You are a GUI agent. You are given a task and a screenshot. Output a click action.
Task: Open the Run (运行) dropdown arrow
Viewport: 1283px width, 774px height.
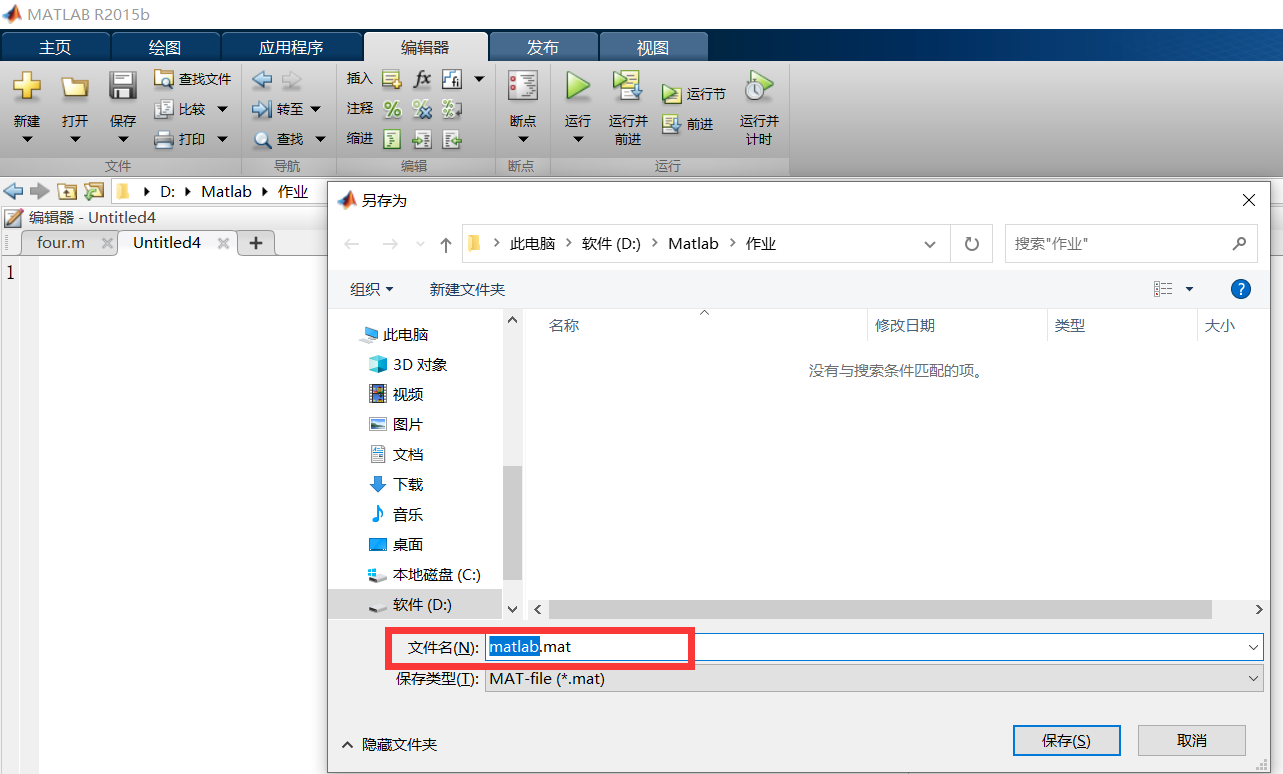(x=577, y=139)
